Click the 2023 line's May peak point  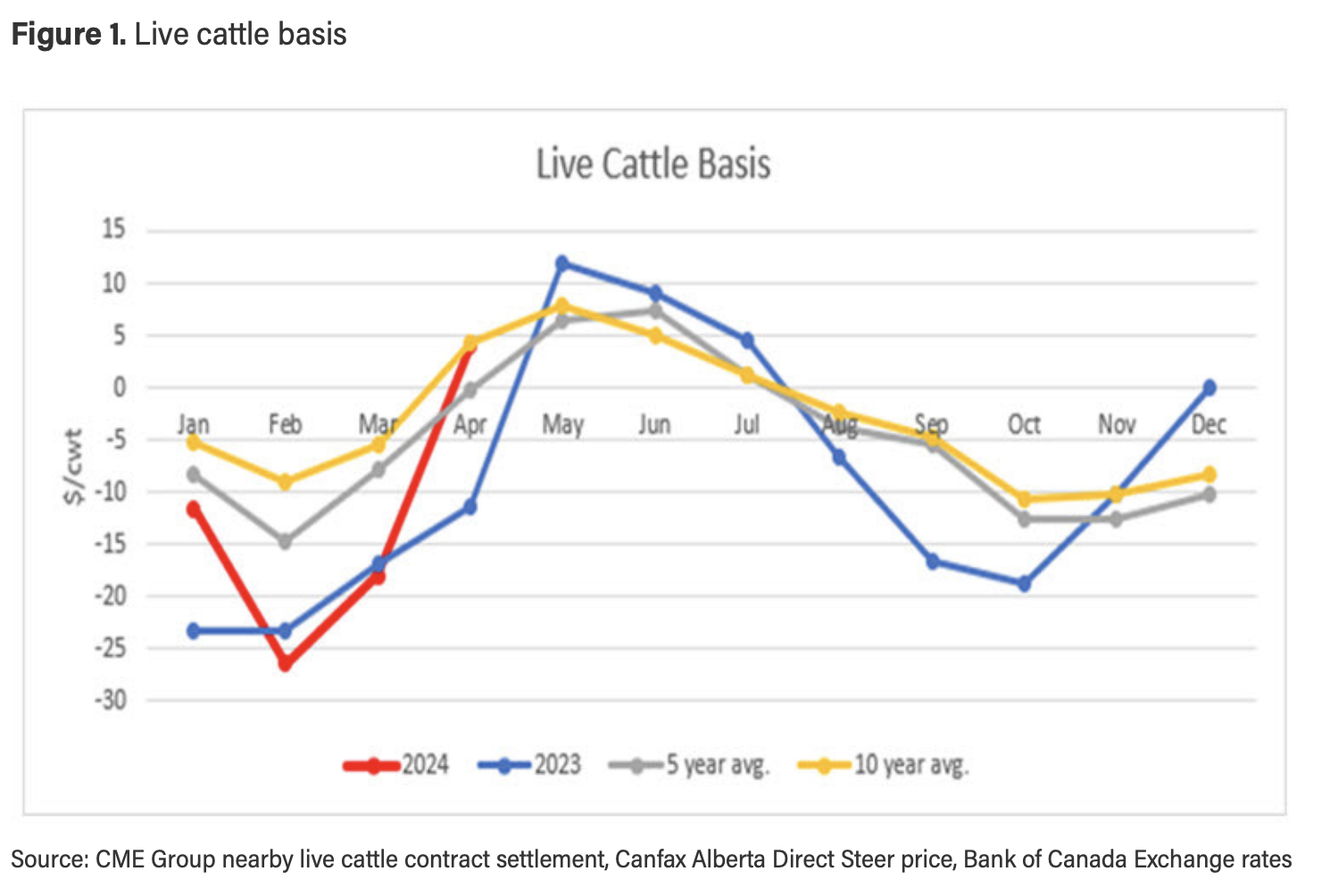click(x=562, y=263)
